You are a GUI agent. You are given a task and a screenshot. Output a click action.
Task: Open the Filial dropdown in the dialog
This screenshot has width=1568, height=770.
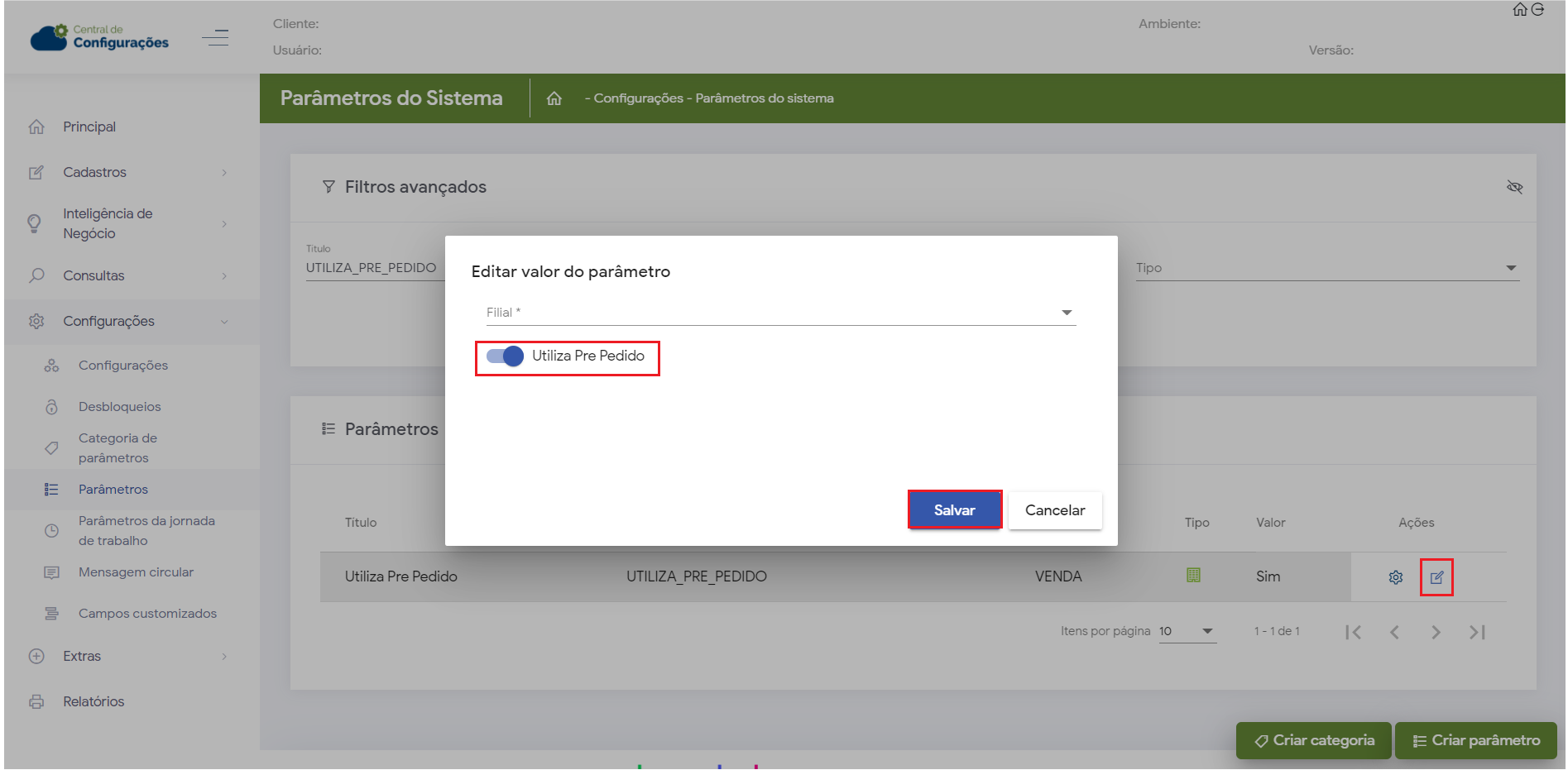pyautogui.click(x=781, y=313)
